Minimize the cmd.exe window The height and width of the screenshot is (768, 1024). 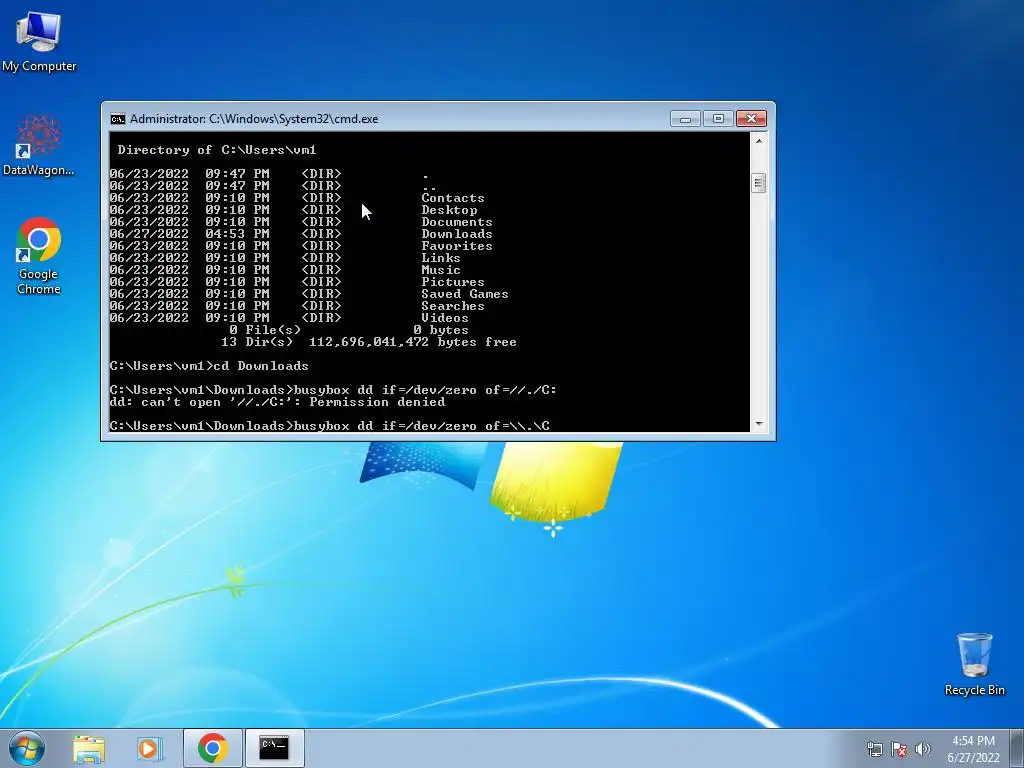(685, 119)
